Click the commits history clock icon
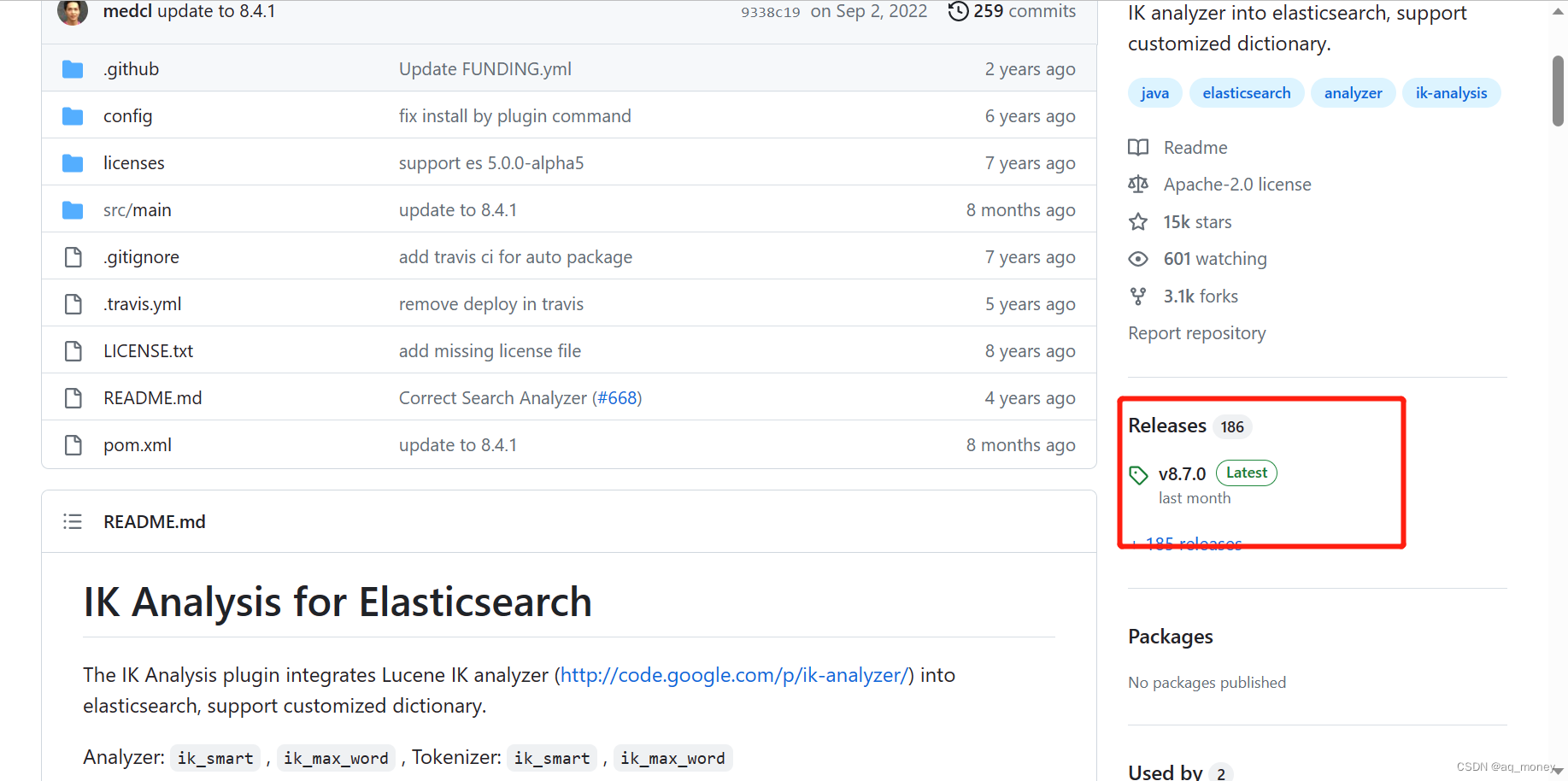The image size is (1568, 781). [x=959, y=11]
